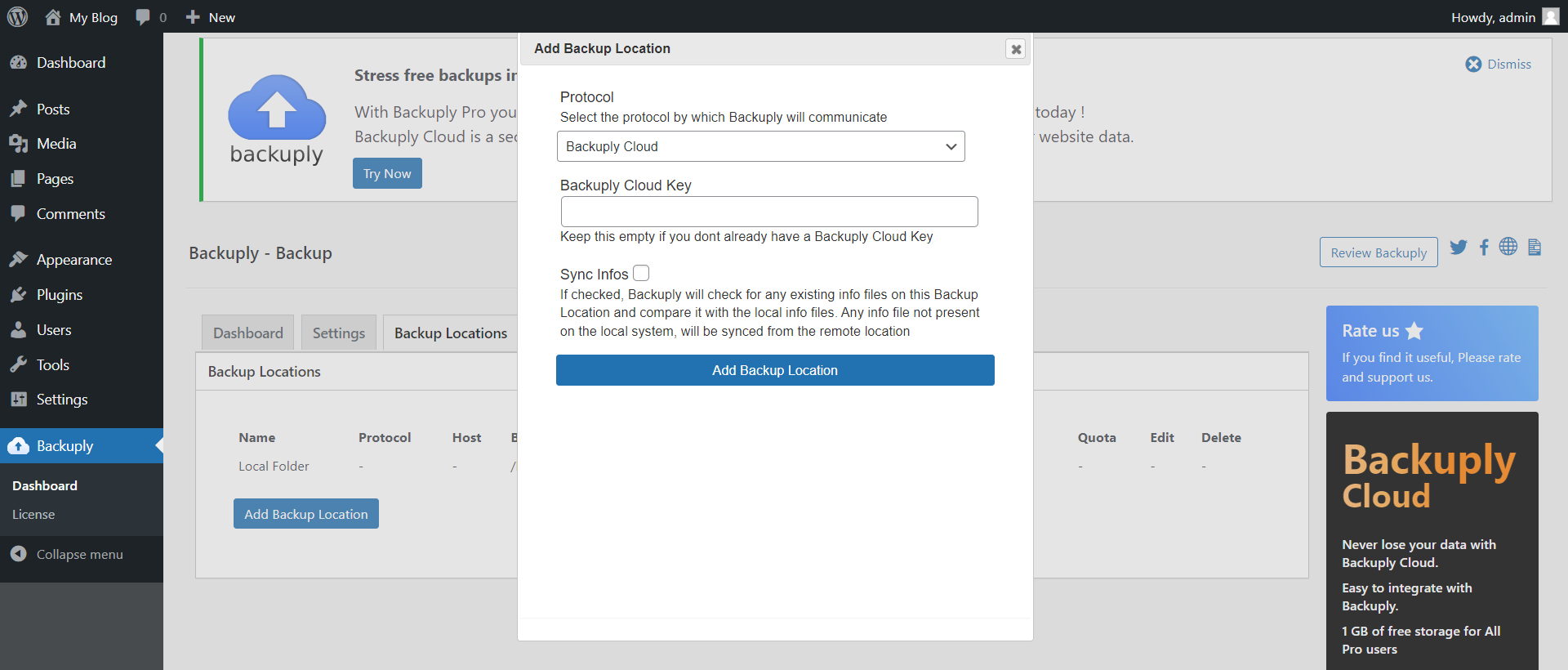Click the Rate us star icon

tap(1414, 330)
